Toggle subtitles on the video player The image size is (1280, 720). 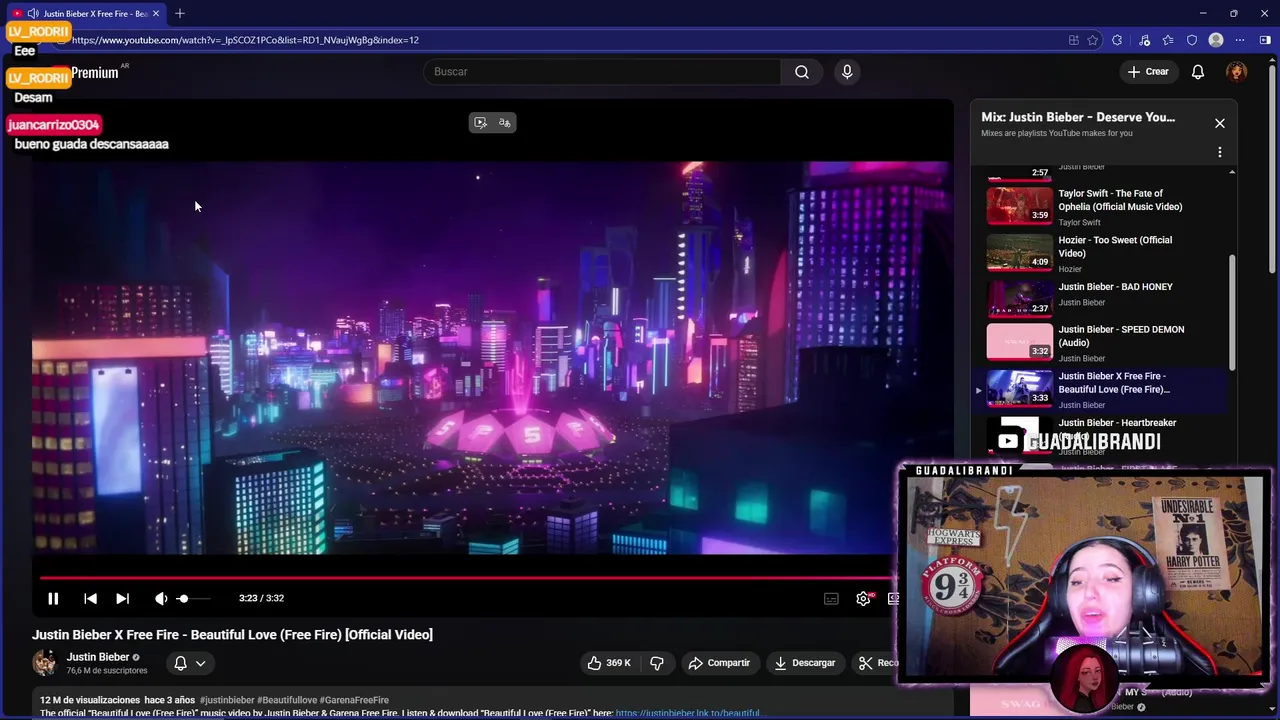831,598
